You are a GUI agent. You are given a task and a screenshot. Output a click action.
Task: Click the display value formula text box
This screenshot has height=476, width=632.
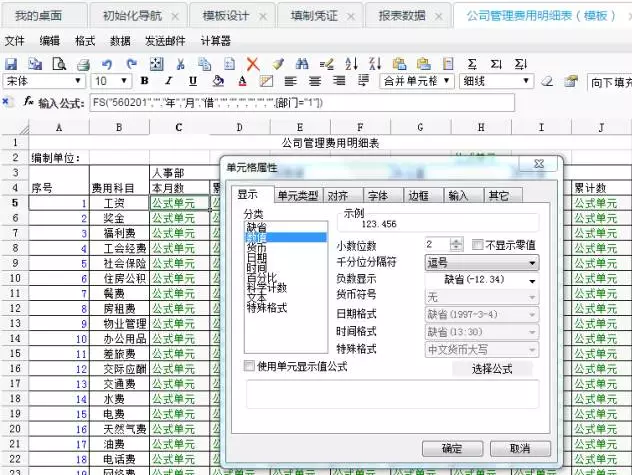[392, 394]
